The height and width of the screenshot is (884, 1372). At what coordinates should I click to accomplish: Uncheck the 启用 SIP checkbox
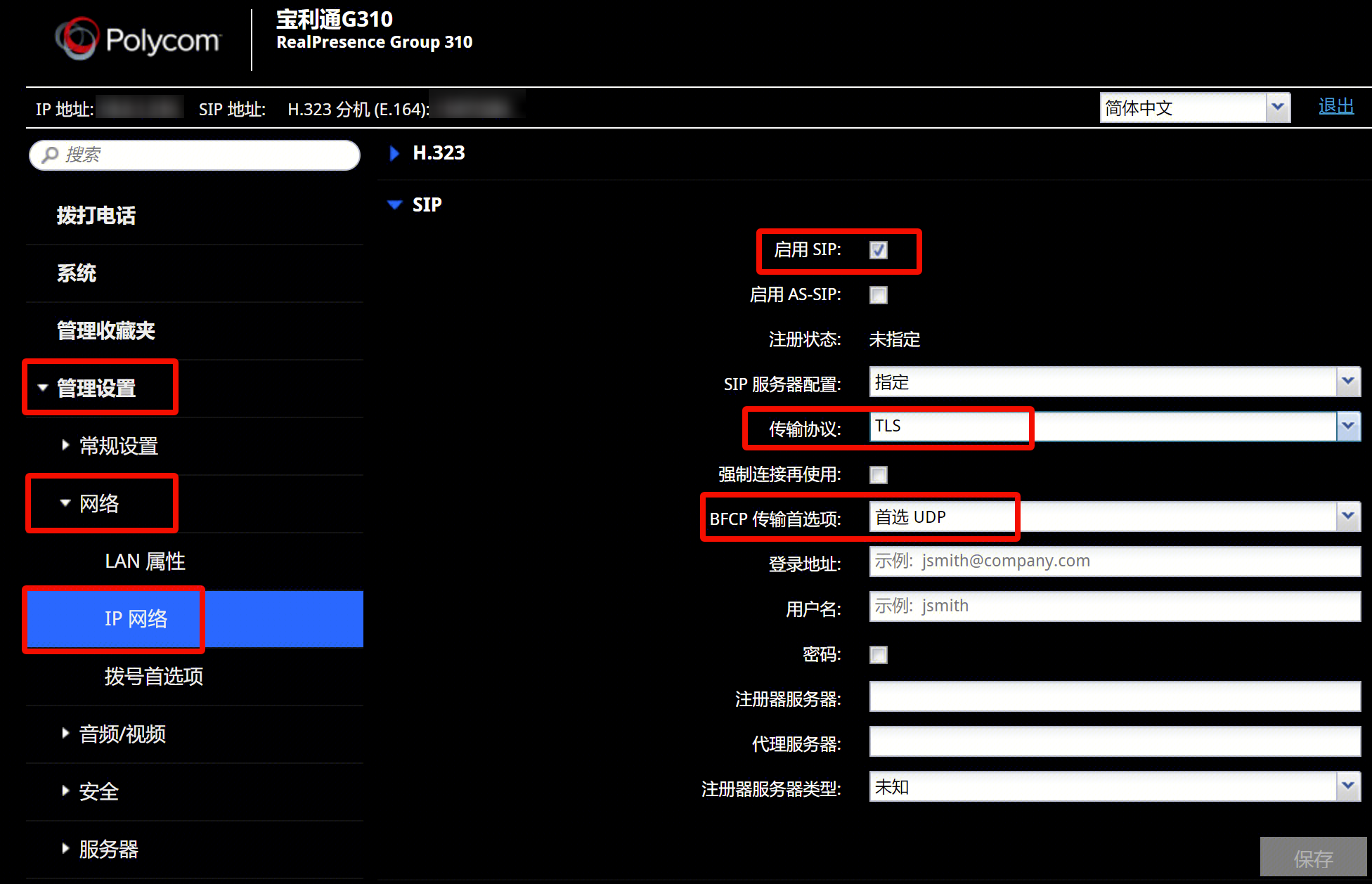tap(879, 250)
